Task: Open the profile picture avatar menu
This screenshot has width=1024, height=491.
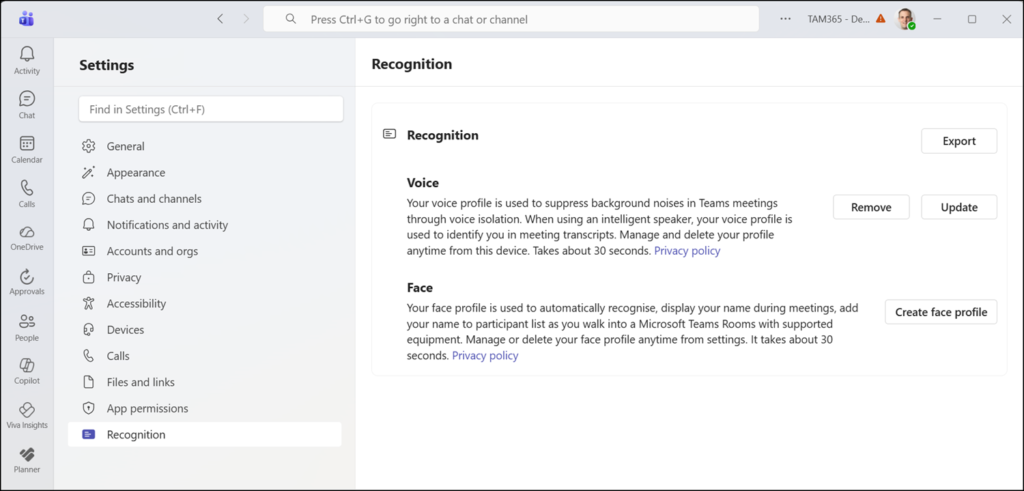Action: click(904, 19)
